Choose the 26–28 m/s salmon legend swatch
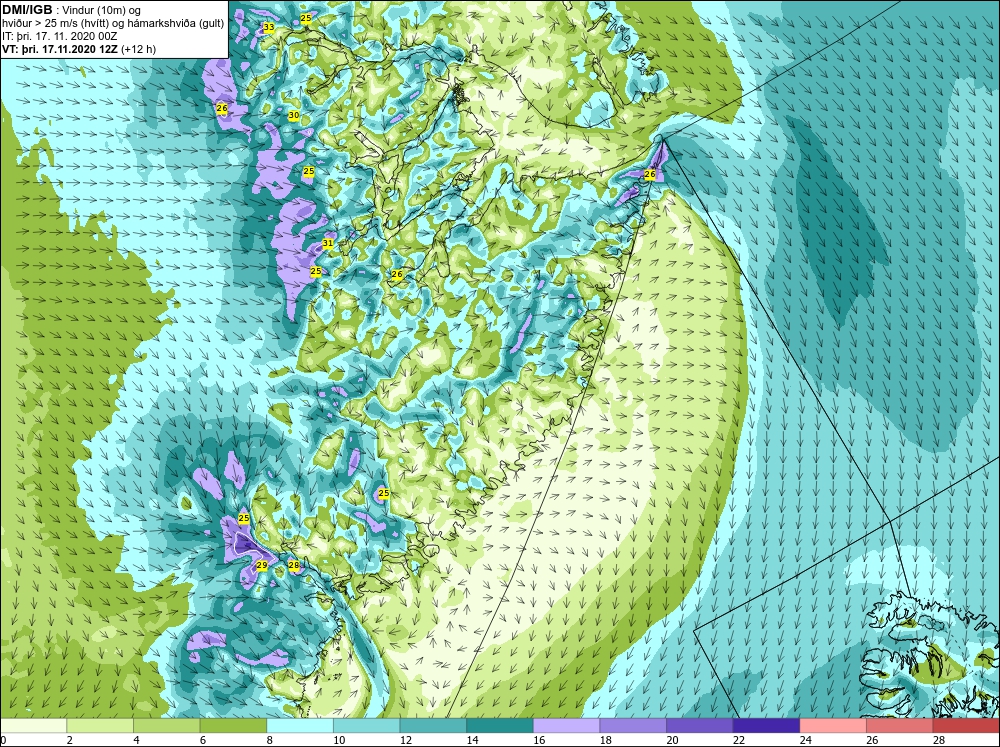Image resolution: width=1000 pixels, height=747 pixels. click(x=899, y=726)
